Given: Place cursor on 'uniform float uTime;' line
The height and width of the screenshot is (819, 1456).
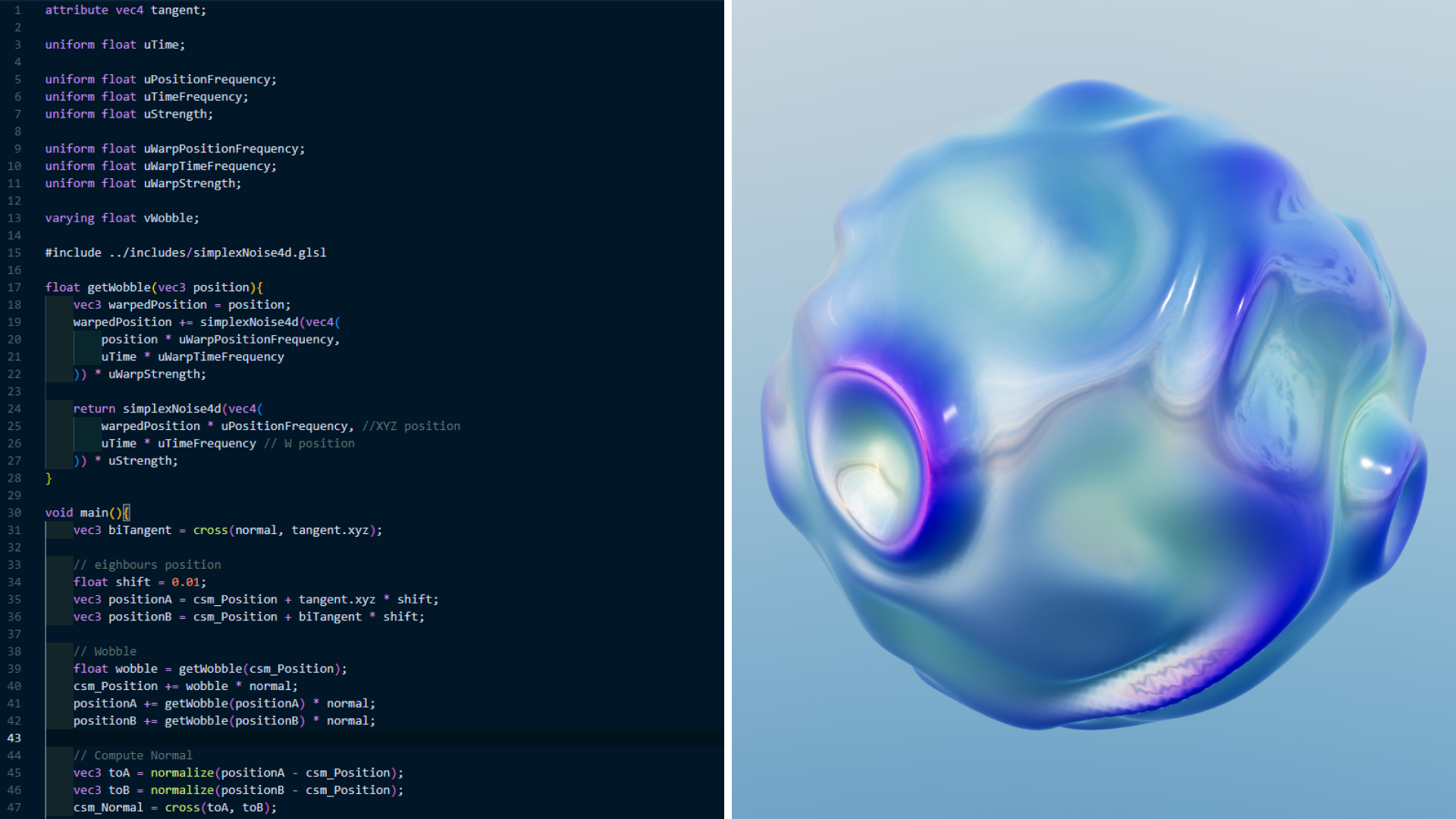Looking at the screenshot, I should click(x=115, y=45).
